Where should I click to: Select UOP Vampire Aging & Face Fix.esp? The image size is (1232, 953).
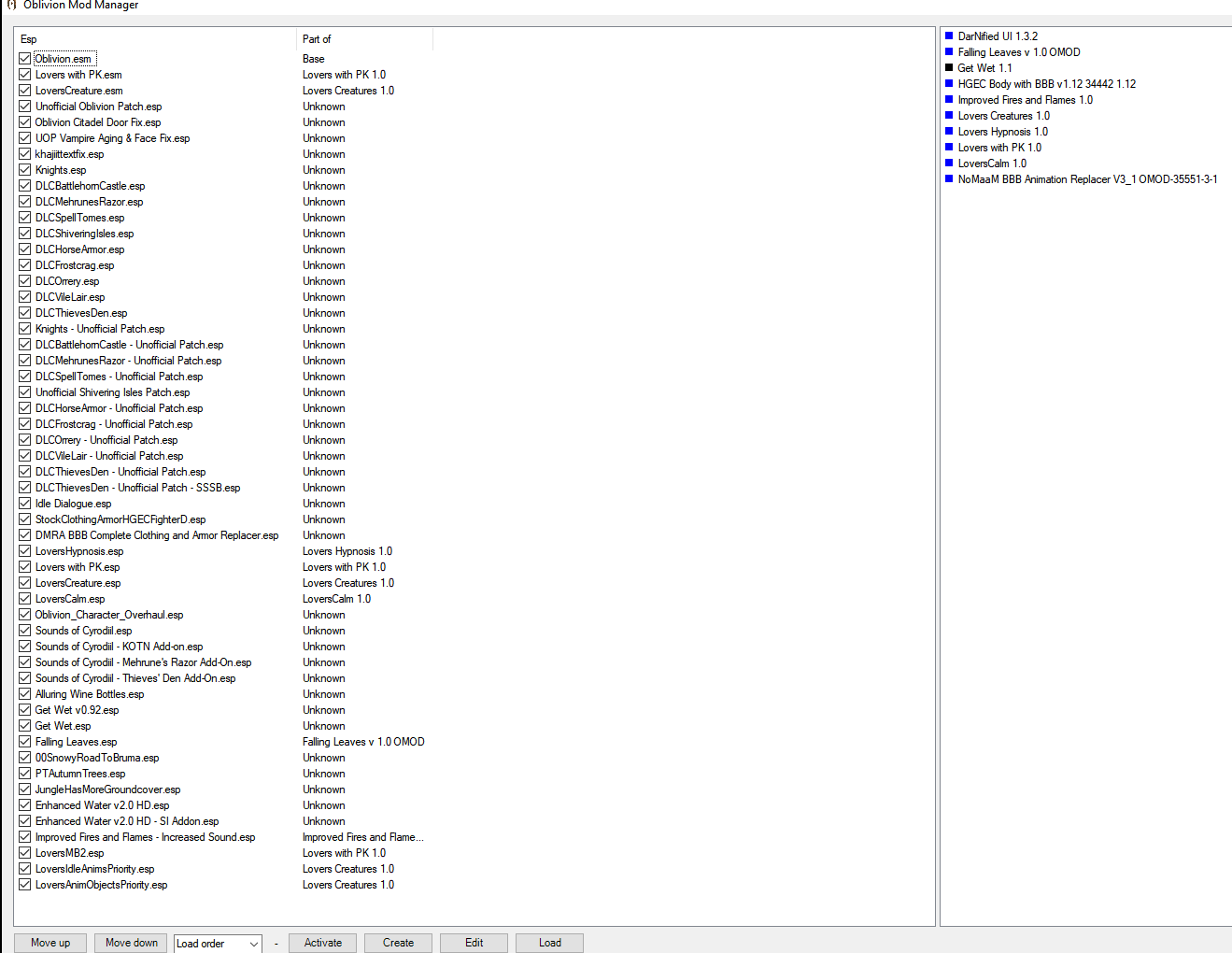(x=112, y=138)
